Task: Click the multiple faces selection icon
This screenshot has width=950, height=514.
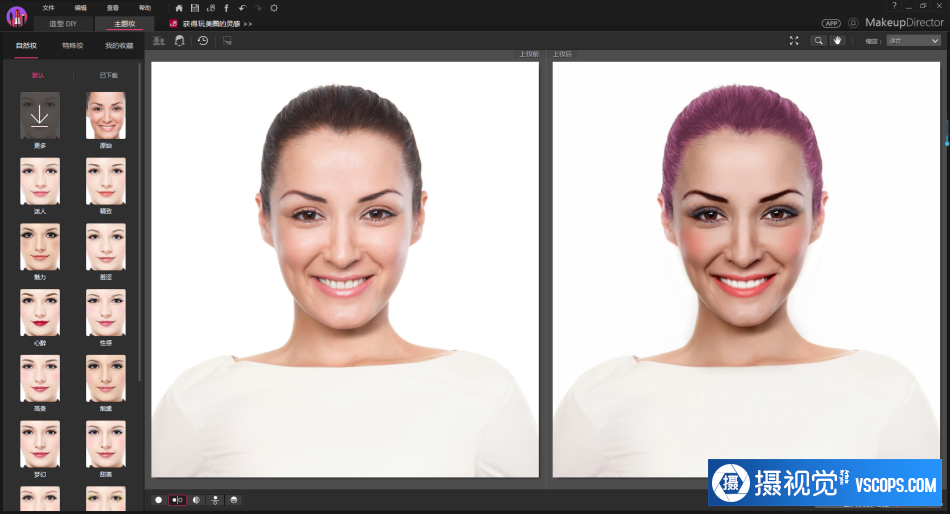Action: (159, 41)
